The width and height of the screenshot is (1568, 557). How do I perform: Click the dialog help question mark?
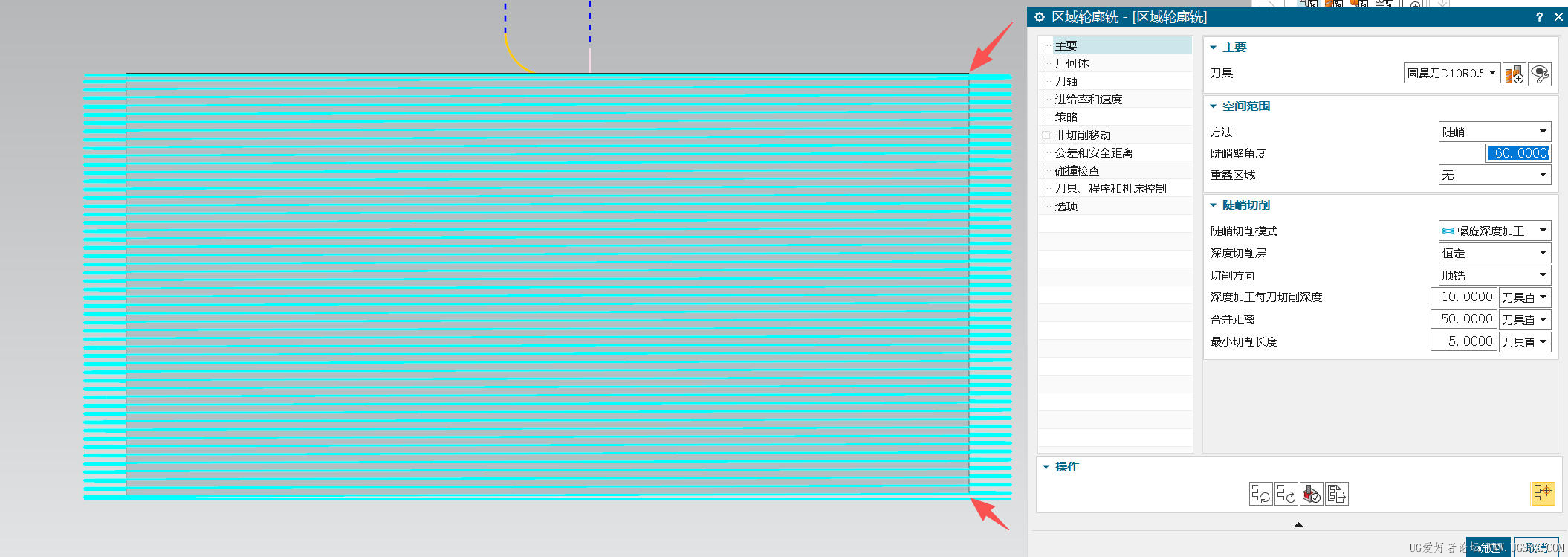[1539, 17]
